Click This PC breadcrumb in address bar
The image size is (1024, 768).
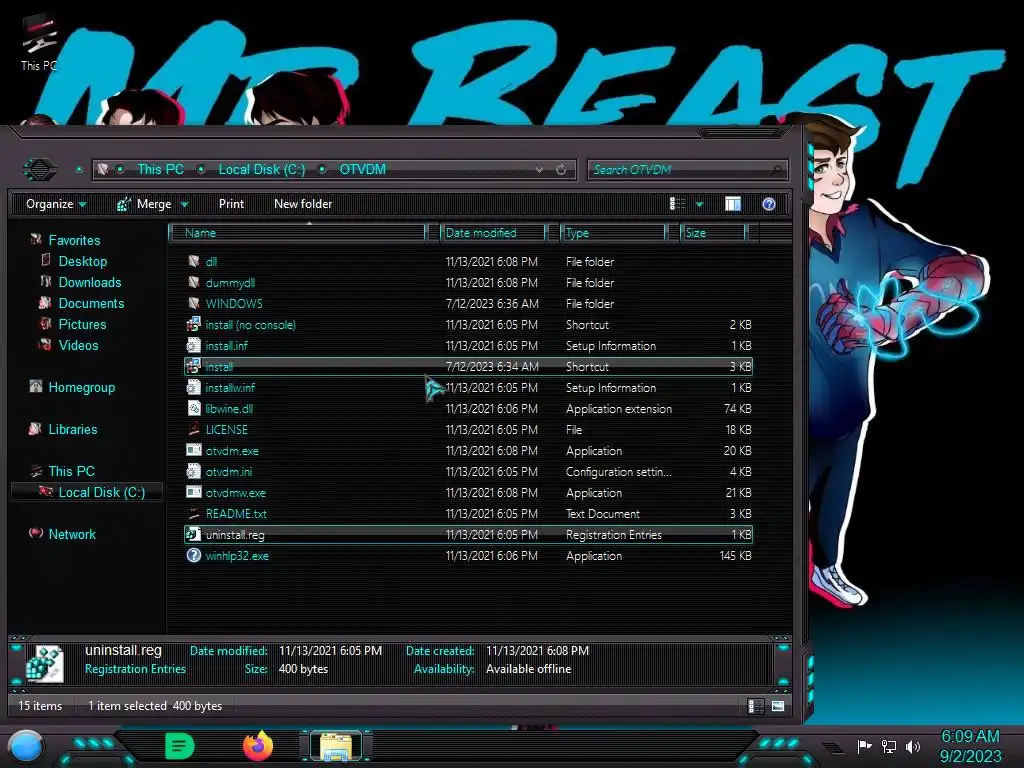pos(160,169)
